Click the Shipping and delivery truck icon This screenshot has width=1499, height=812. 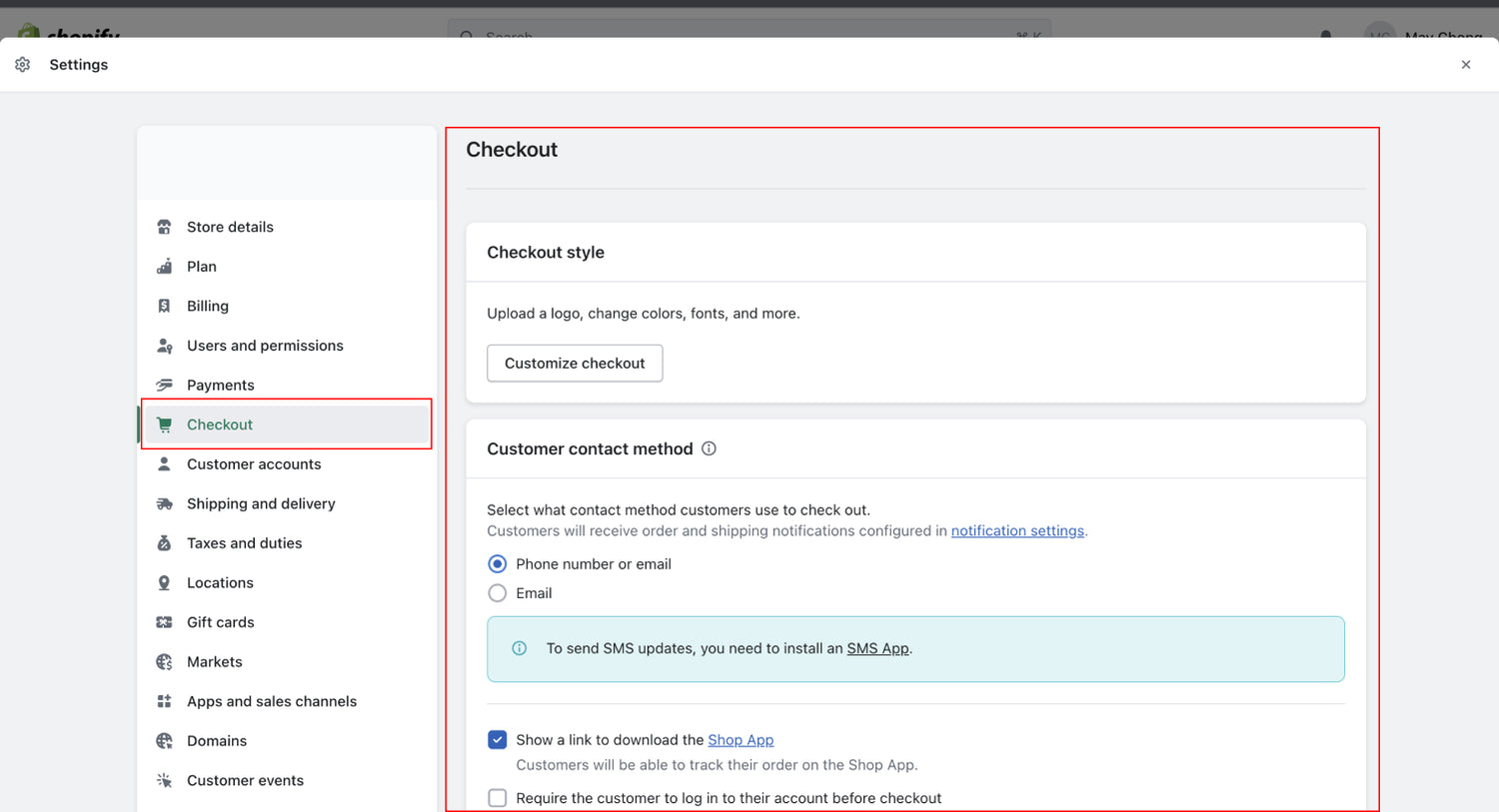164,504
